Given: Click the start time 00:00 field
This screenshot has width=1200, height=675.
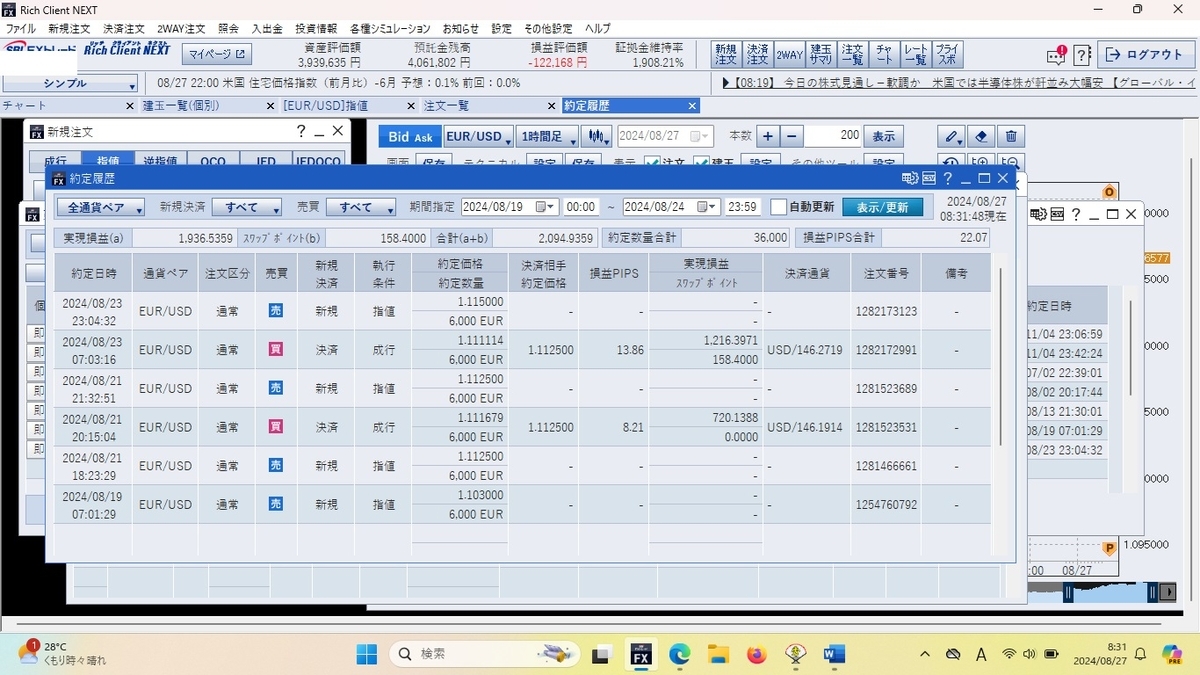Looking at the screenshot, I should tap(581, 207).
